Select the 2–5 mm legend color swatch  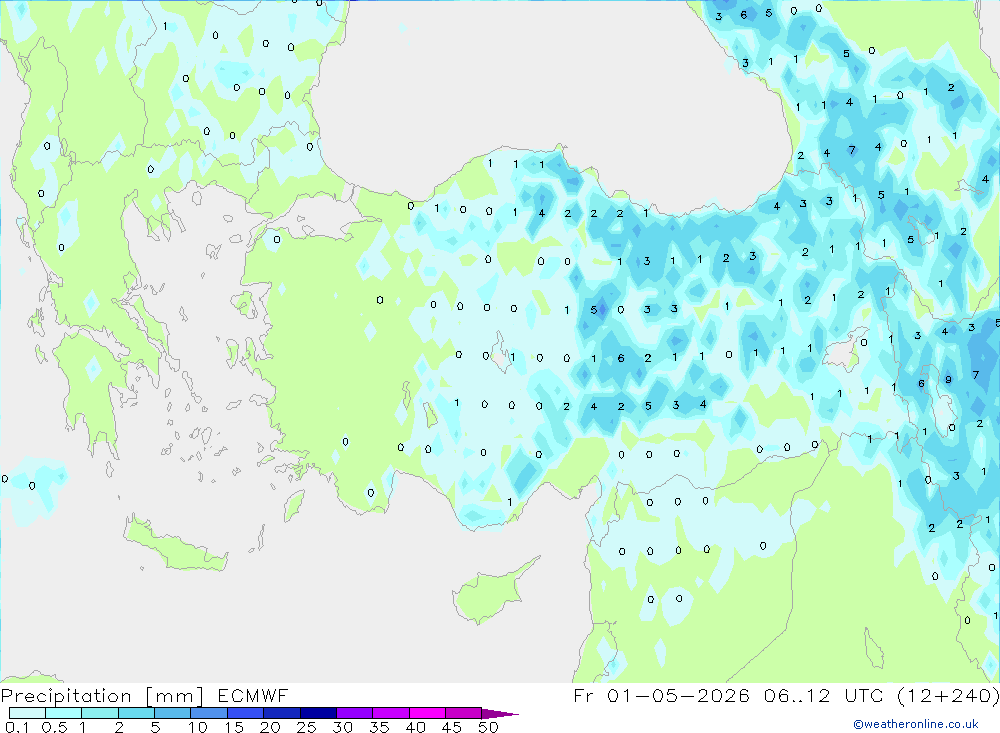coord(136,713)
